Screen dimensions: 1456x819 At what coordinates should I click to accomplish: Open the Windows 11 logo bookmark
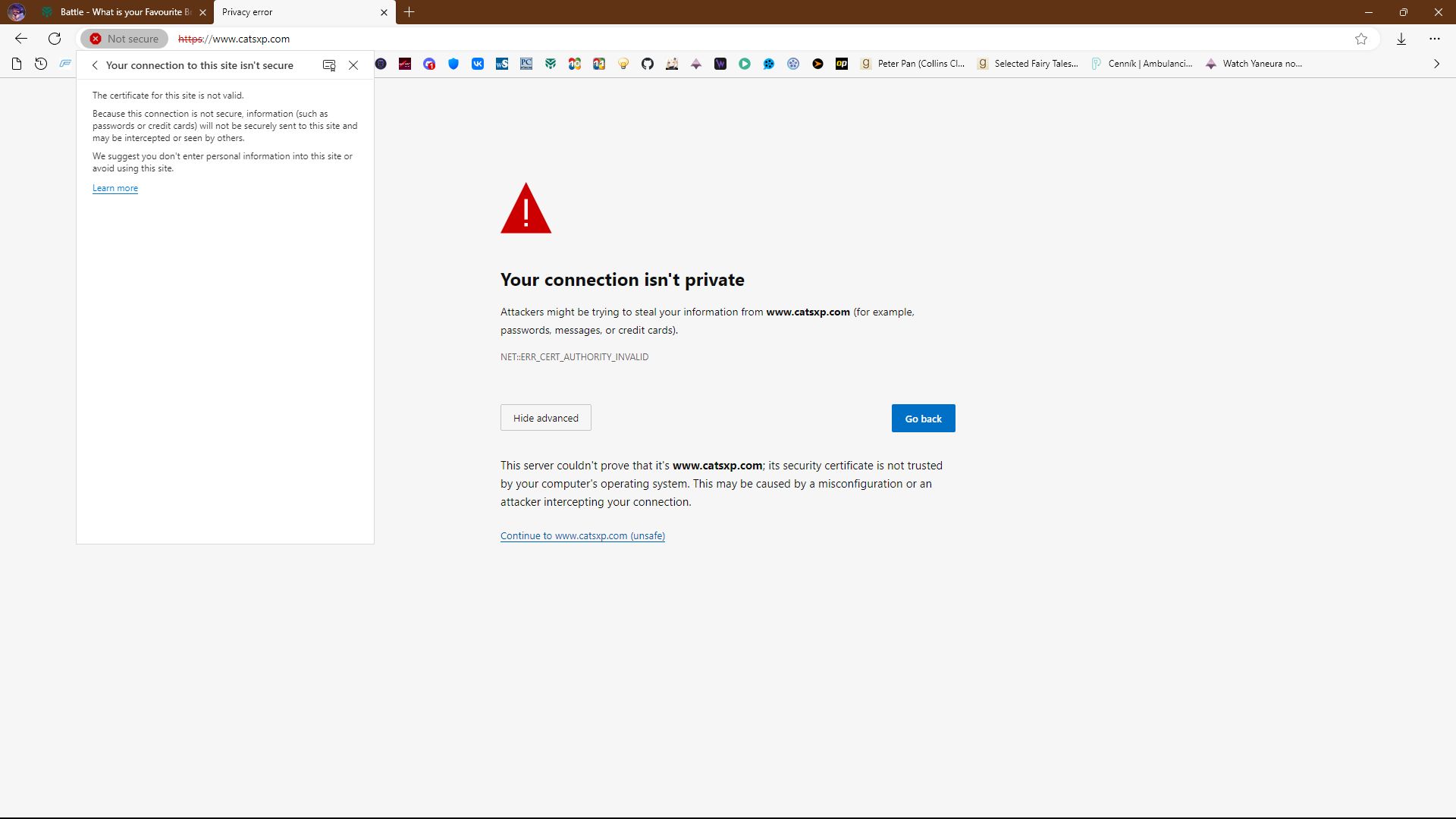click(x=599, y=64)
